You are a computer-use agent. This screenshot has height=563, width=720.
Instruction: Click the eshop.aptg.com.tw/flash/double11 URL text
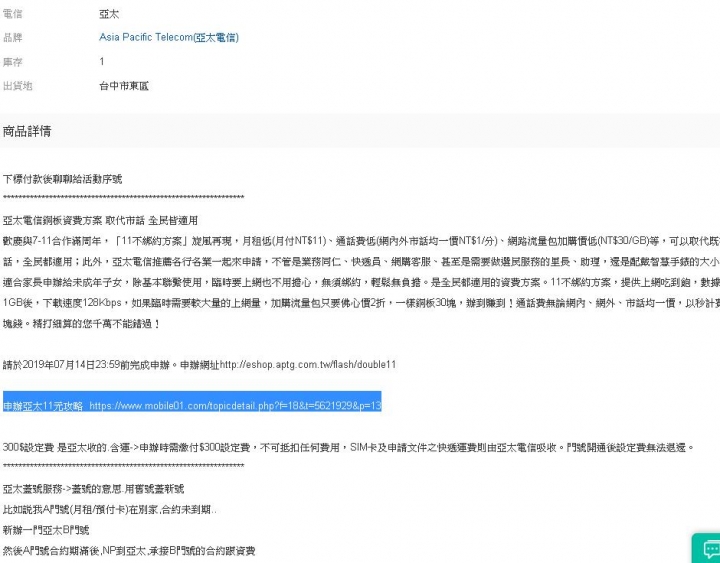point(308,365)
